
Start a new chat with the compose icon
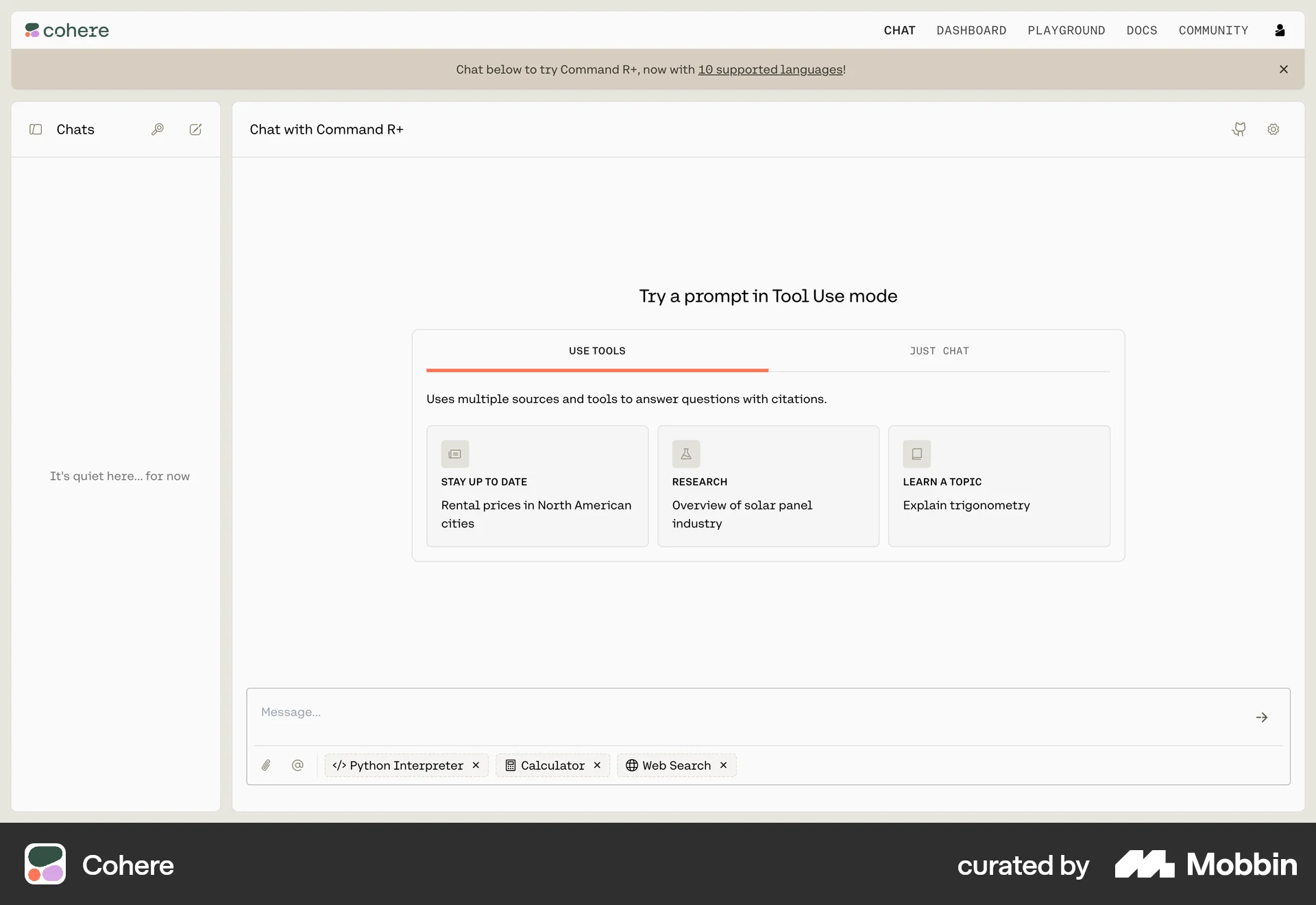(195, 129)
